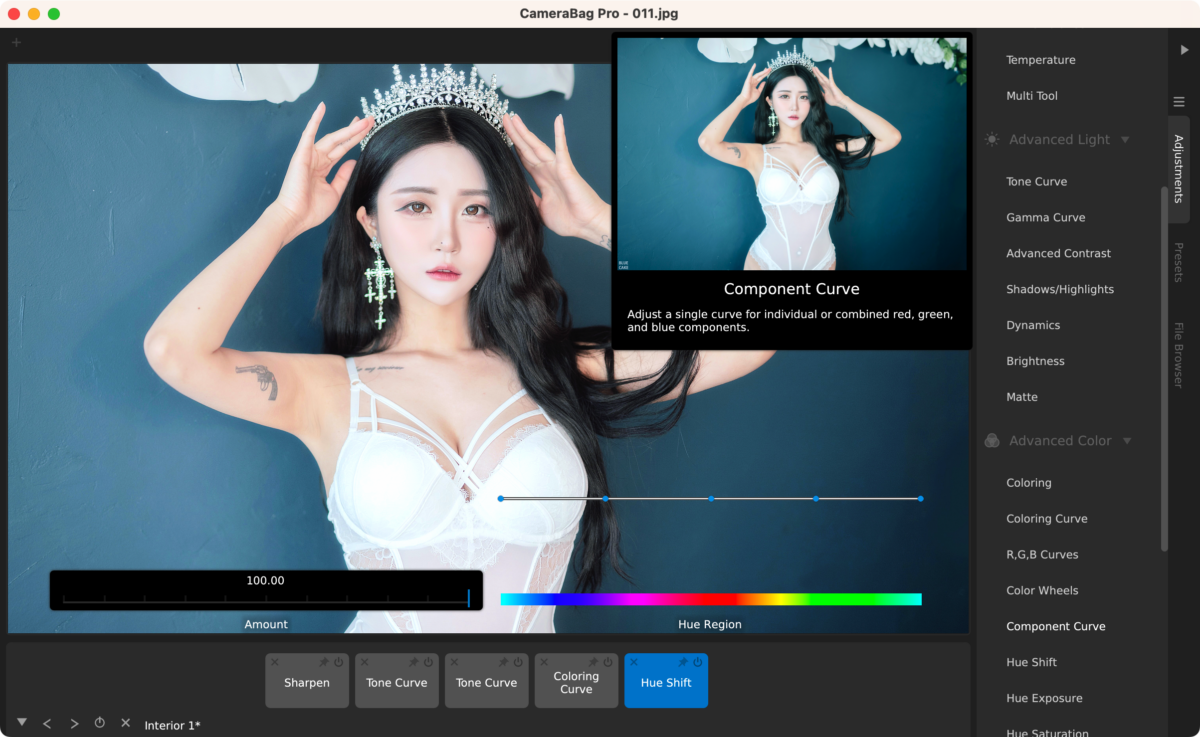Select Component Curve in the list
The image size is (1200, 737).
(x=1056, y=627)
